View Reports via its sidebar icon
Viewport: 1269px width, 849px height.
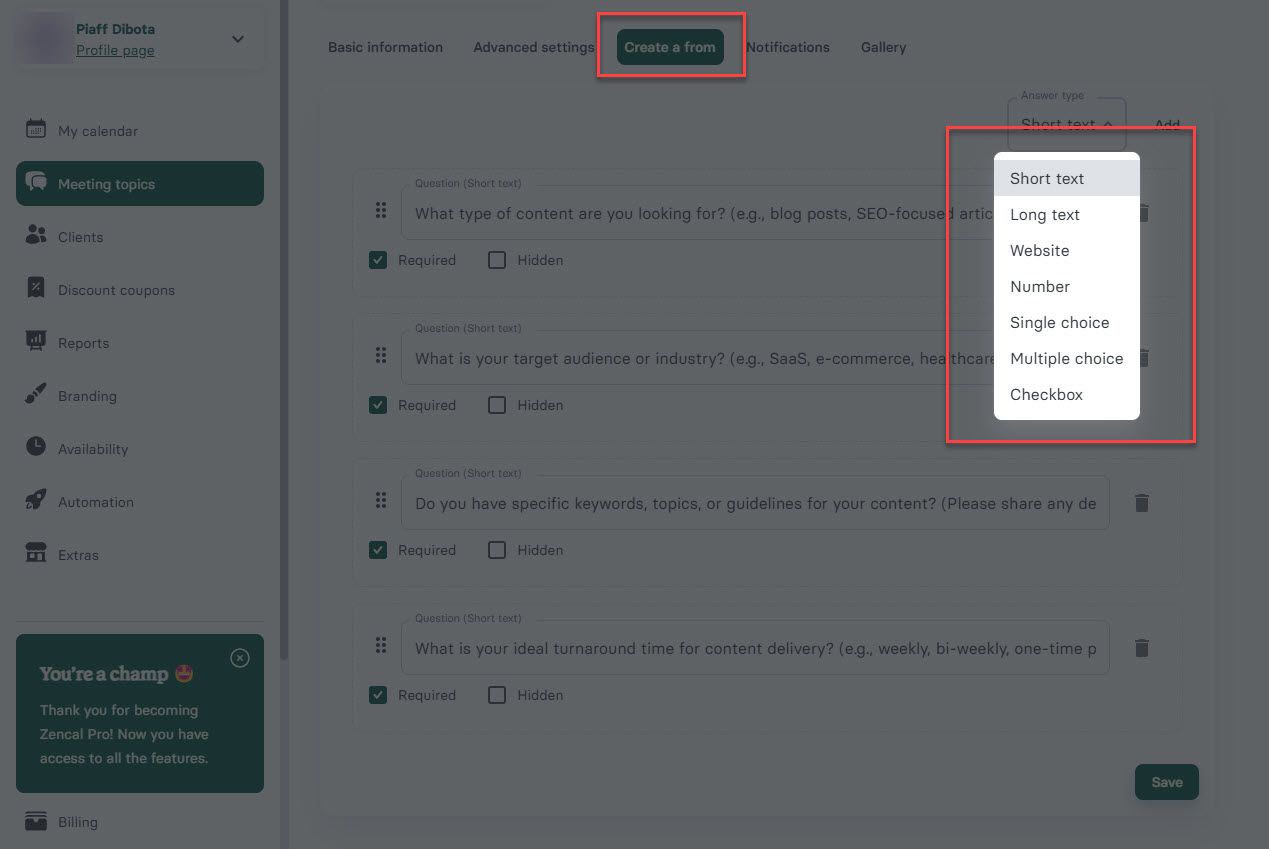pos(36,343)
